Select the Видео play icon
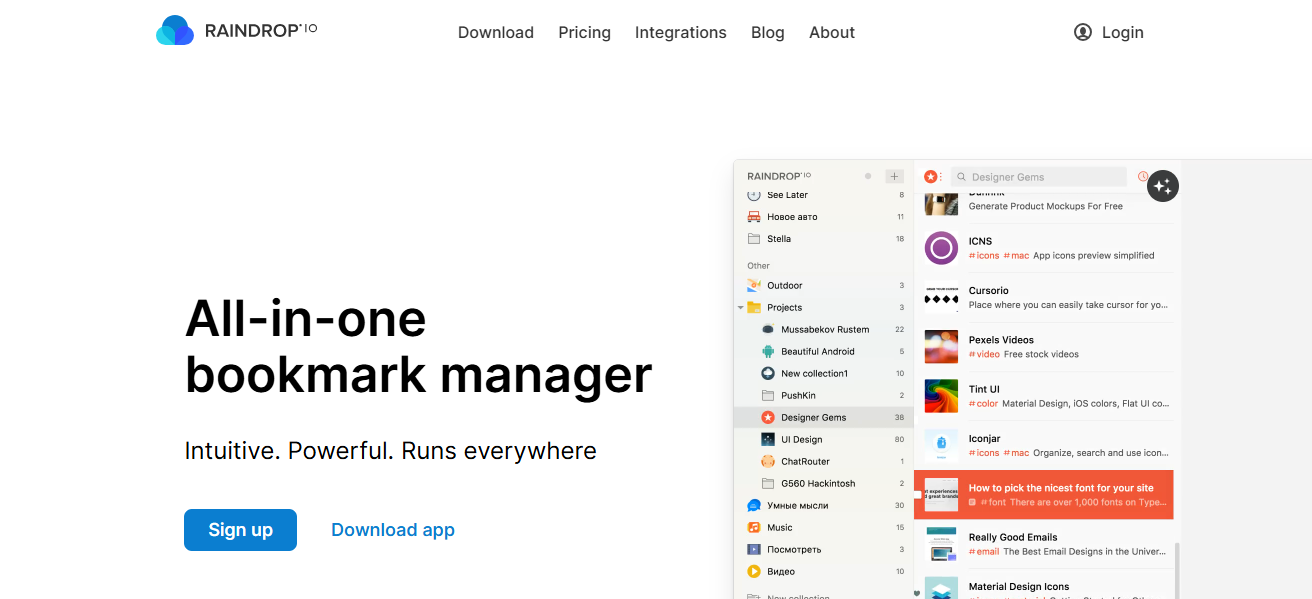This screenshot has width=1312, height=599. pos(754,571)
